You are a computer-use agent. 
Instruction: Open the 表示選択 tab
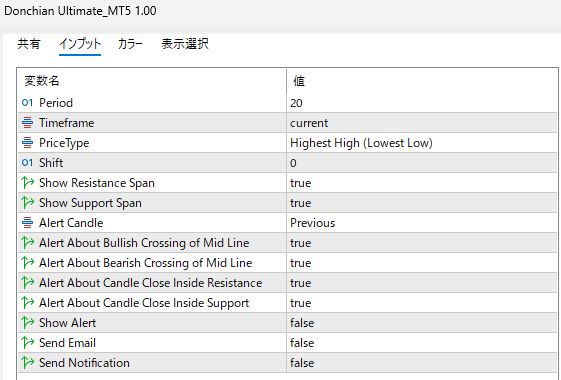(x=185, y=44)
